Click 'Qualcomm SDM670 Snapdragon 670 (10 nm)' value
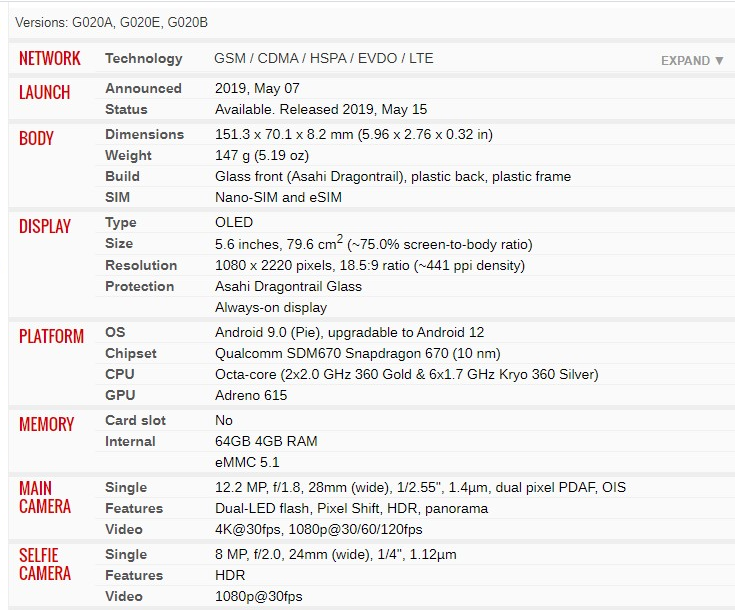This screenshot has width=735, height=610. [x=358, y=354]
